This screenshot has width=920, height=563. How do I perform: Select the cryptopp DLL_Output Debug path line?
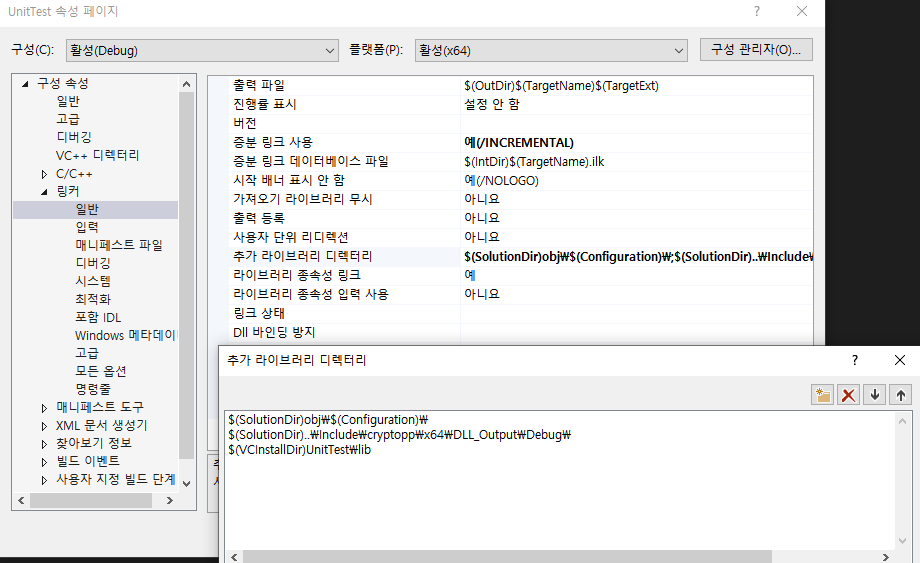pos(400,435)
